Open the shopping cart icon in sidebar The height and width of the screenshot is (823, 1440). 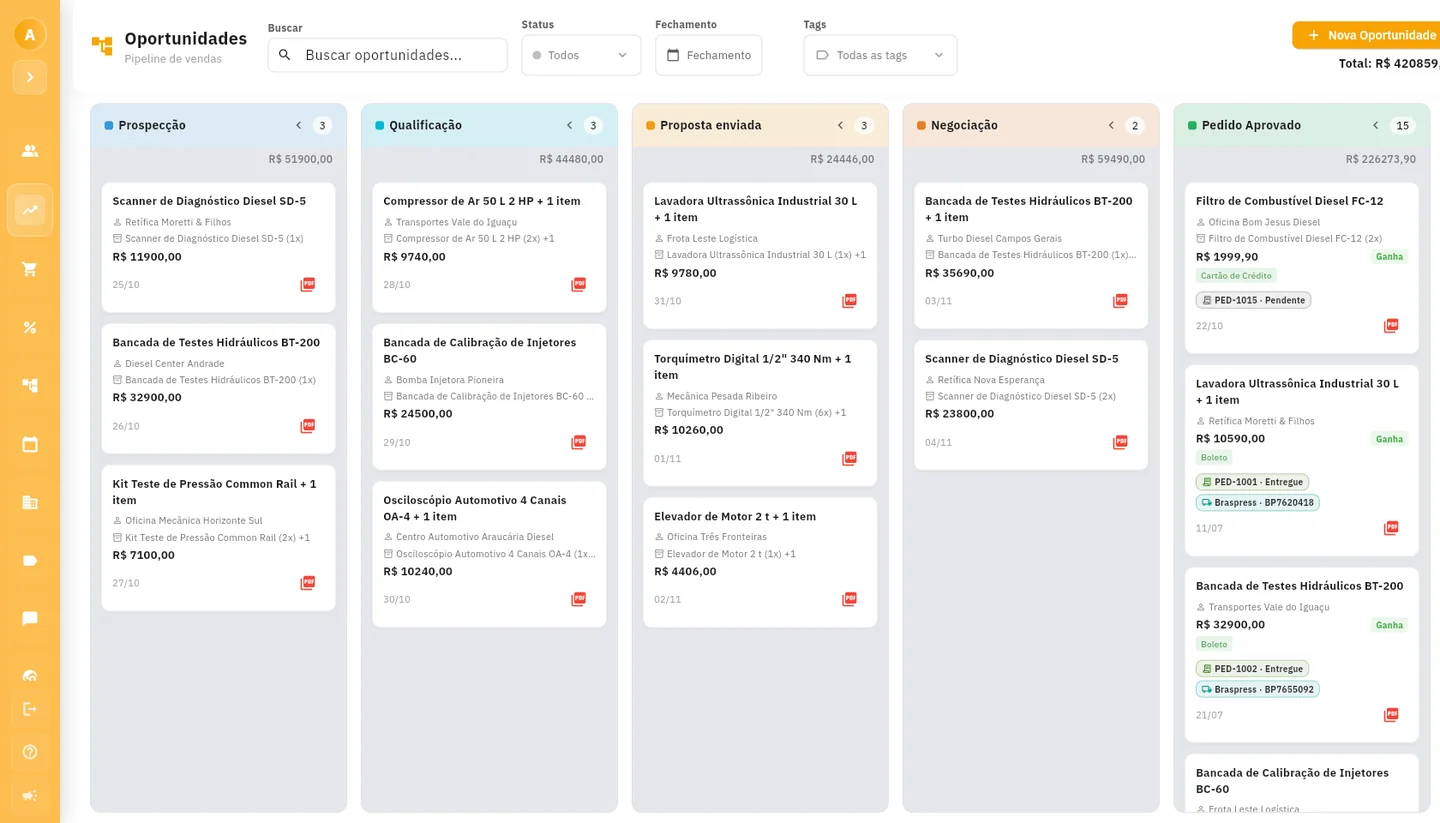click(x=30, y=269)
